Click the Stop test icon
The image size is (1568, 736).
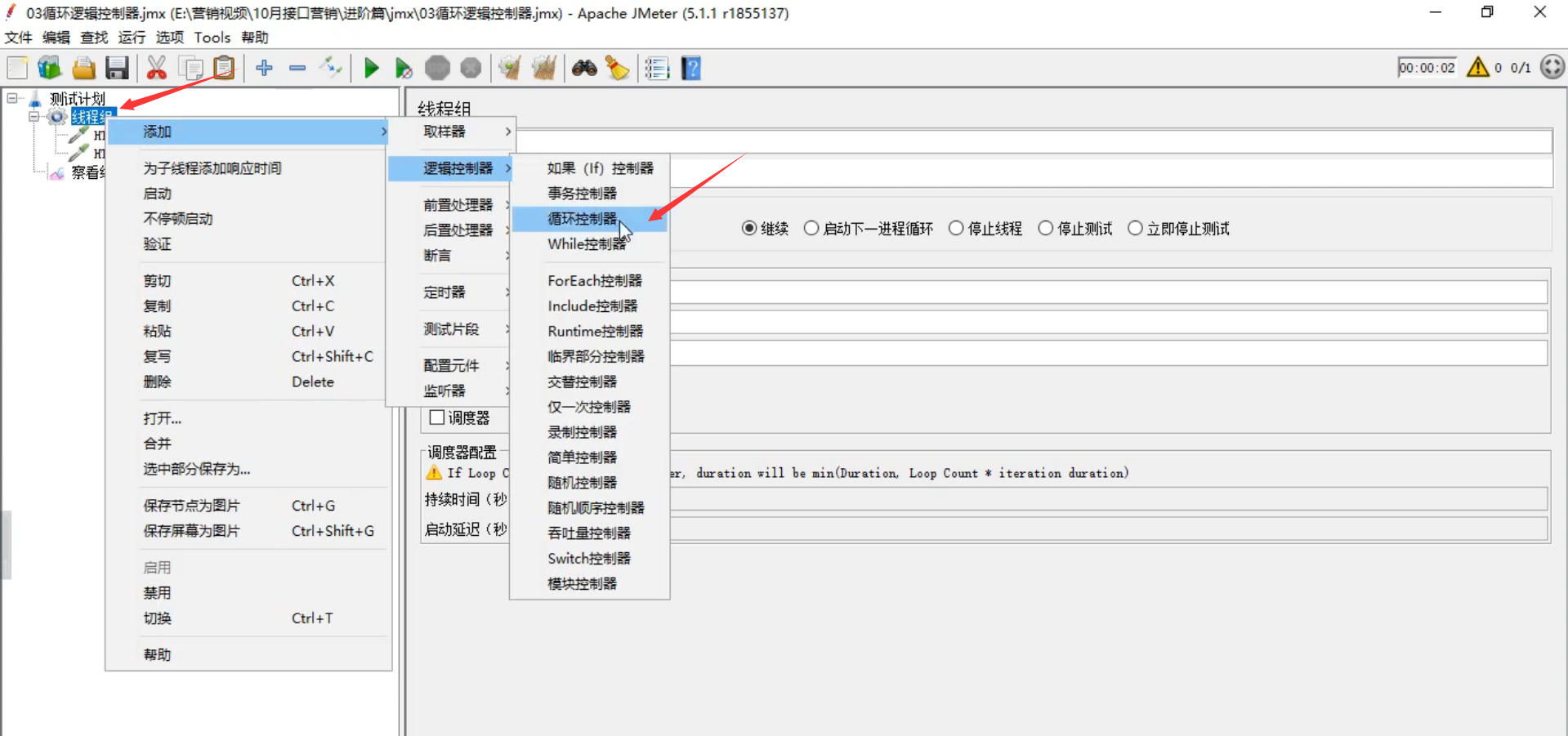[x=437, y=68]
